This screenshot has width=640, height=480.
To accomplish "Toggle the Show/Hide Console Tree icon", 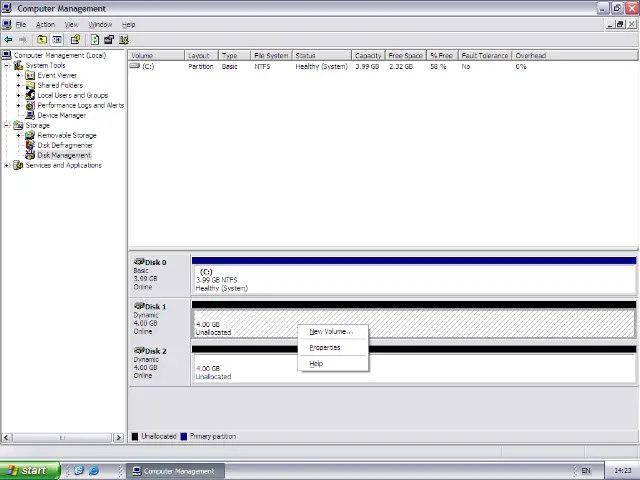I will (x=57, y=40).
